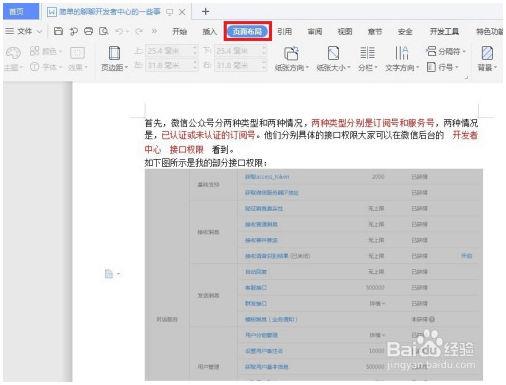Click the paper orientation (纸张方向) icon
The image size is (506, 385).
291,53
